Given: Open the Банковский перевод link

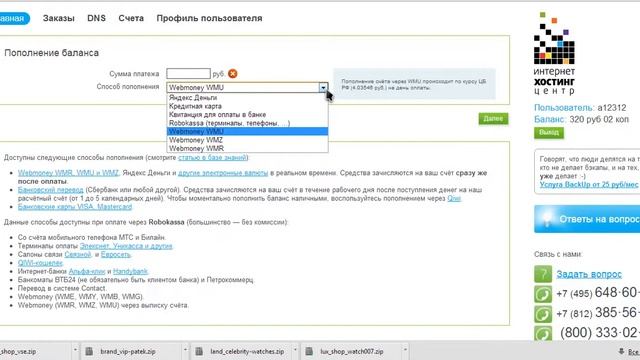Looking at the screenshot, I should pyautogui.click(x=50, y=190).
